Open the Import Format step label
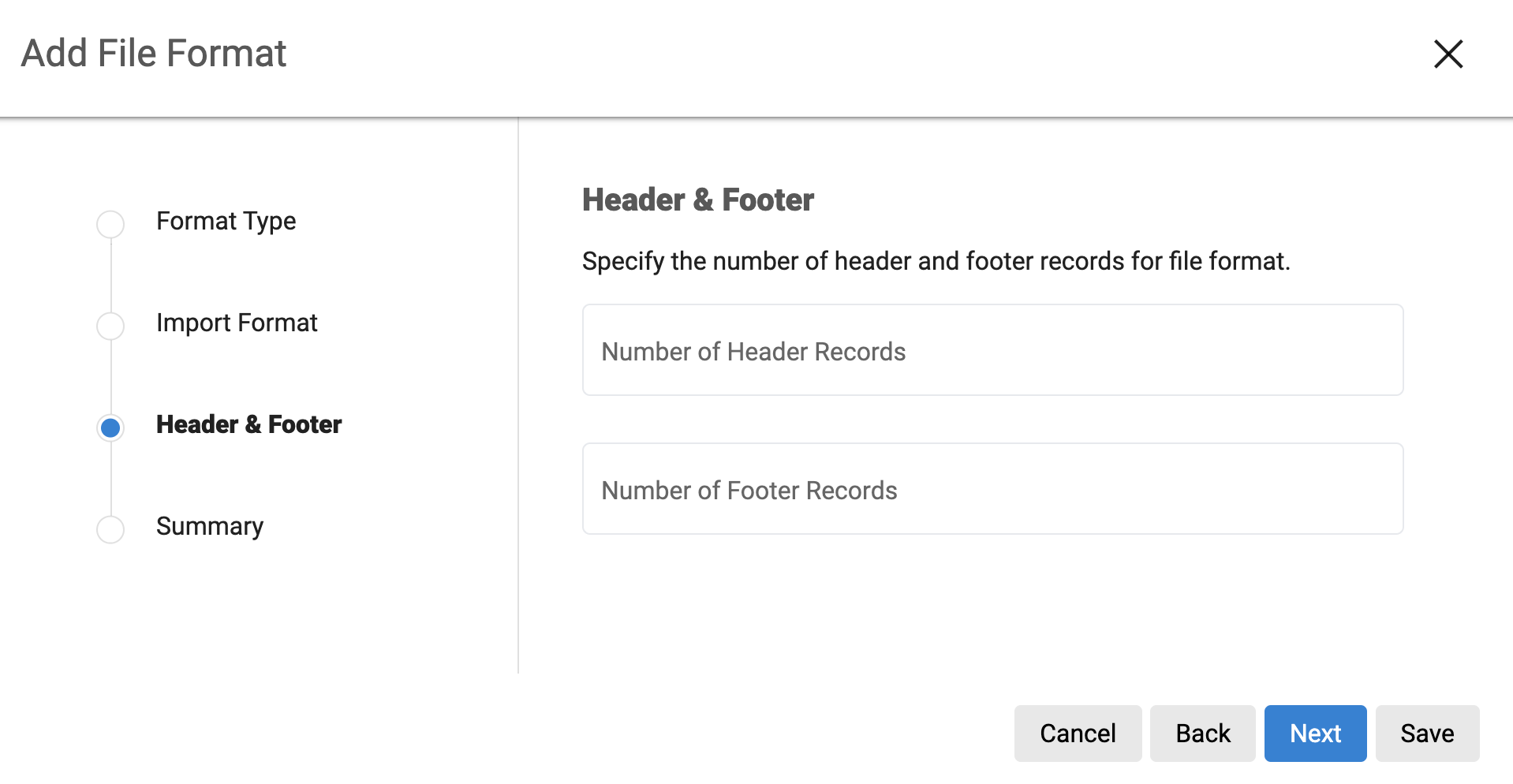Viewport: 1513px width, 784px height. pos(237,323)
